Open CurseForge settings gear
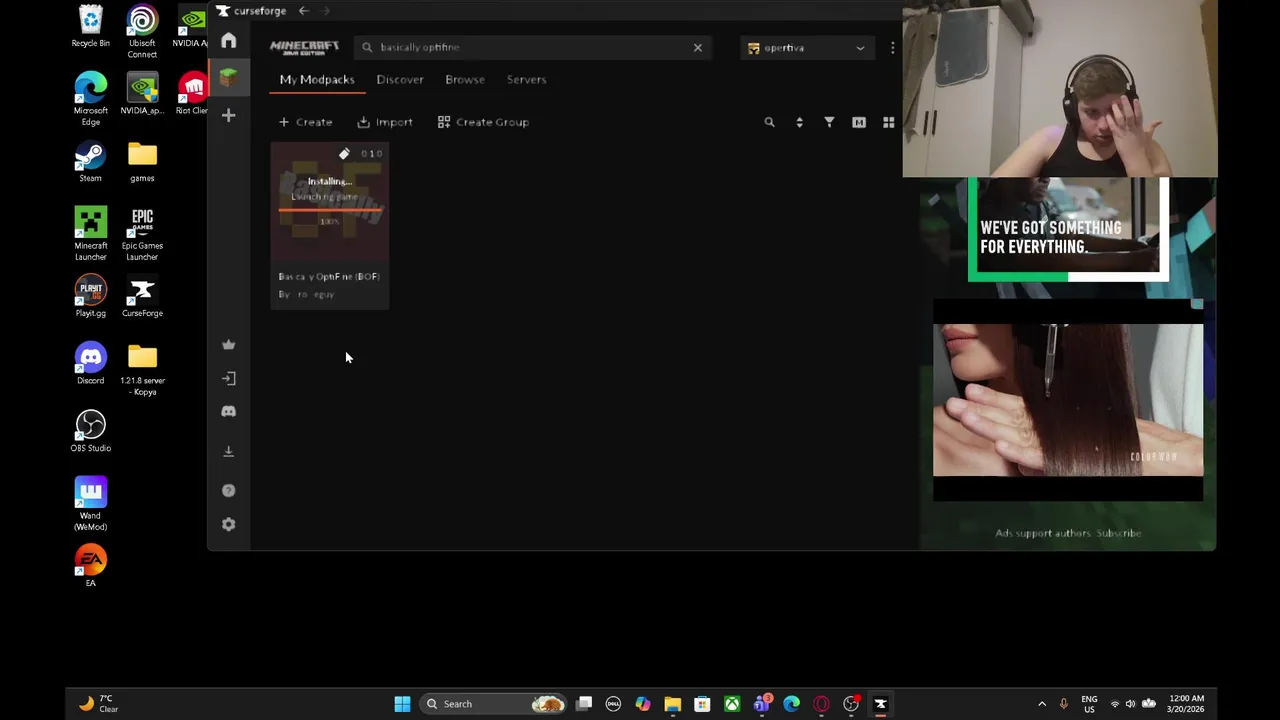 click(229, 525)
